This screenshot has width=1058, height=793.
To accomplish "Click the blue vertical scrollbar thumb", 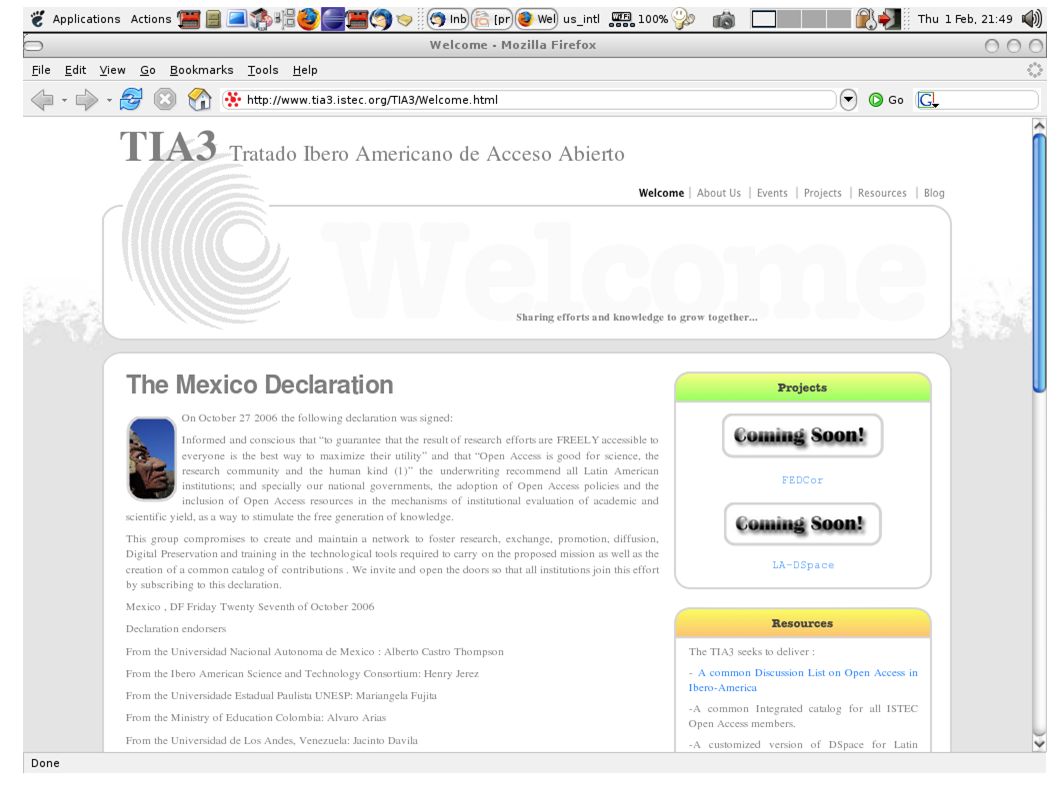I will coord(1039,263).
